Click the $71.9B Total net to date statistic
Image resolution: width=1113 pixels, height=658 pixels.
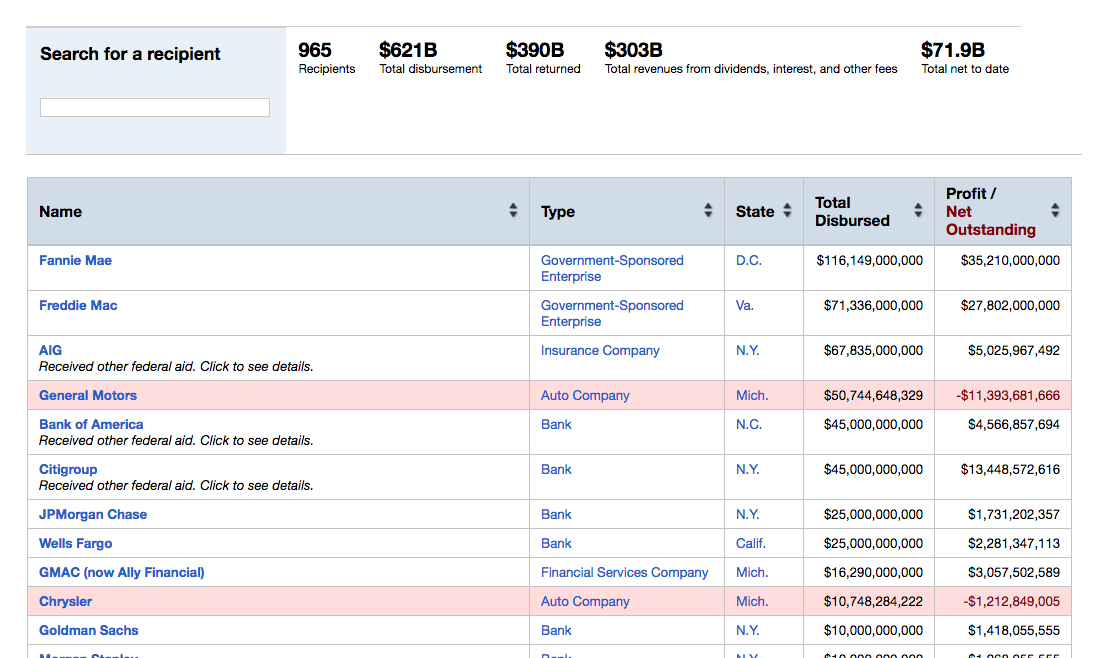(x=965, y=58)
